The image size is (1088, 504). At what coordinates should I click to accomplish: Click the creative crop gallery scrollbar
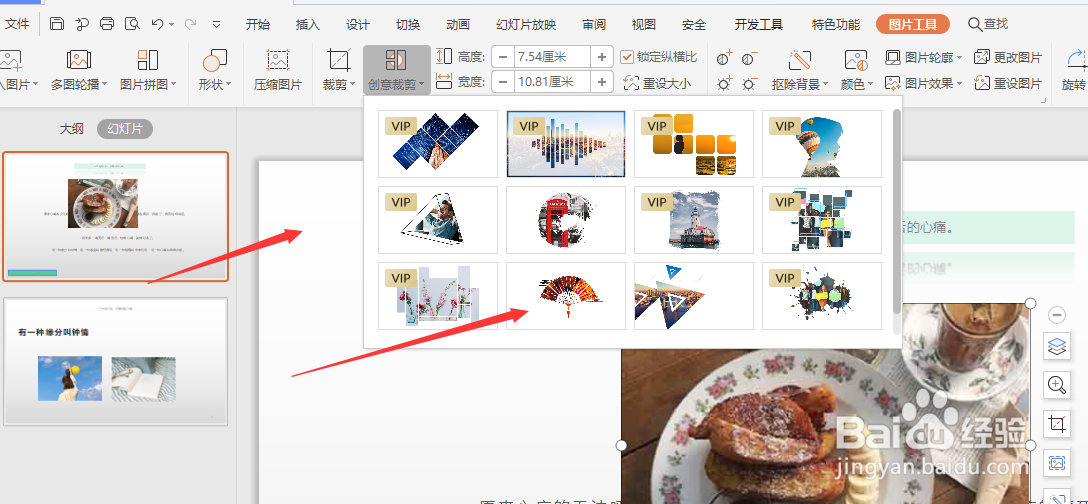pyautogui.click(x=897, y=210)
